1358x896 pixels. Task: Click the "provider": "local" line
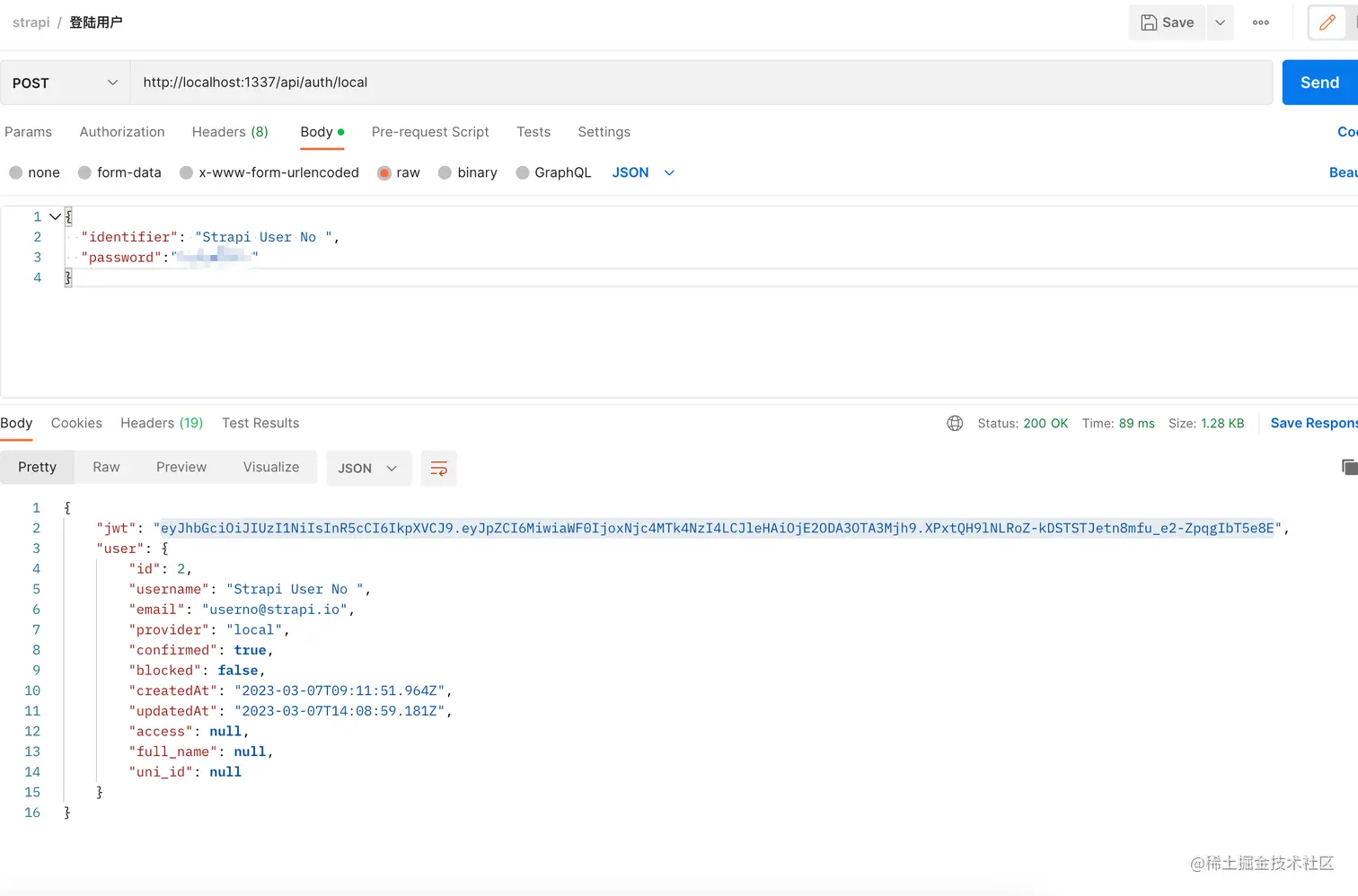pyautogui.click(x=208, y=630)
